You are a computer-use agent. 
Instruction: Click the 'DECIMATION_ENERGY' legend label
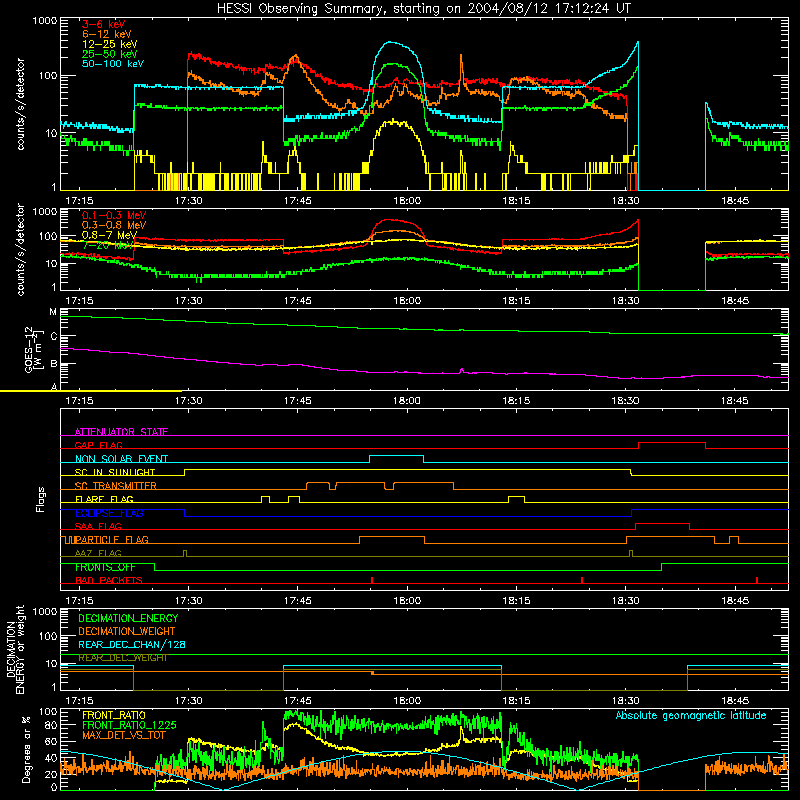(128, 618)
